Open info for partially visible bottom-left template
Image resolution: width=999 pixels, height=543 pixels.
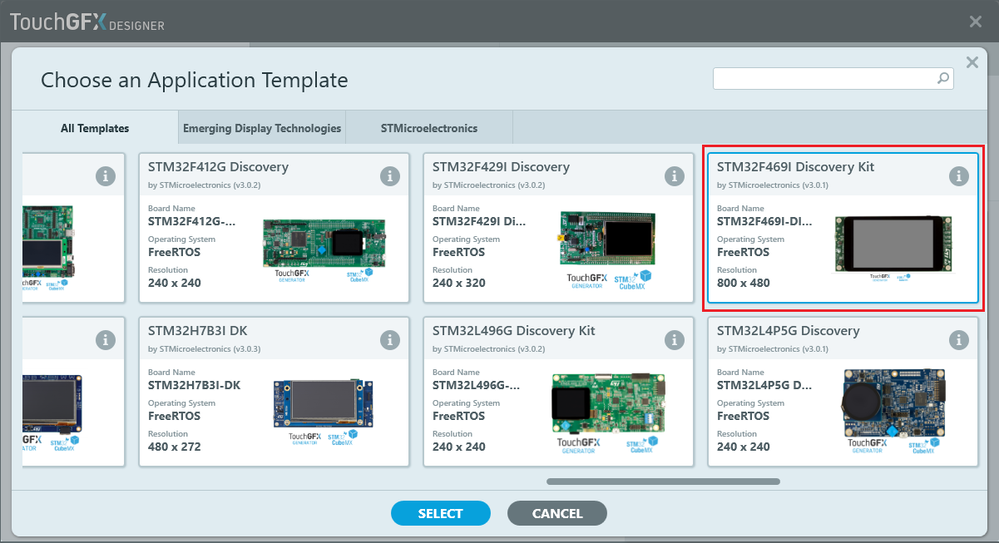tap(106, 340)
